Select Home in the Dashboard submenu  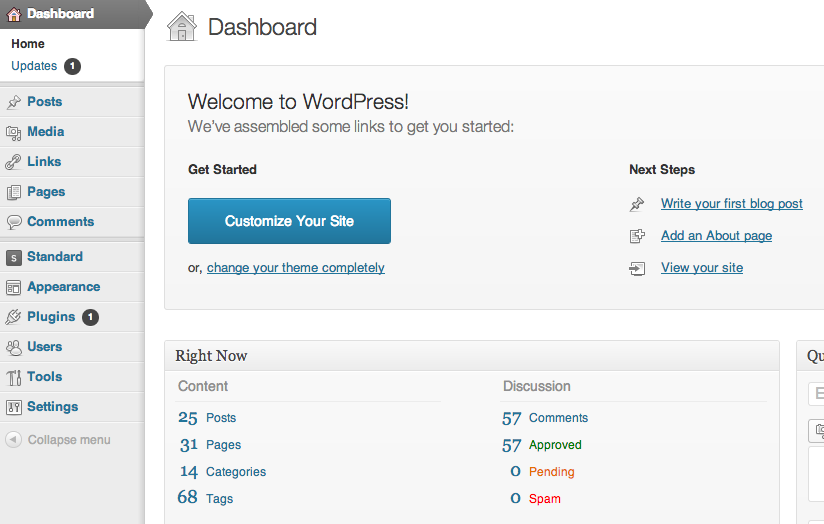coord(28,44)
